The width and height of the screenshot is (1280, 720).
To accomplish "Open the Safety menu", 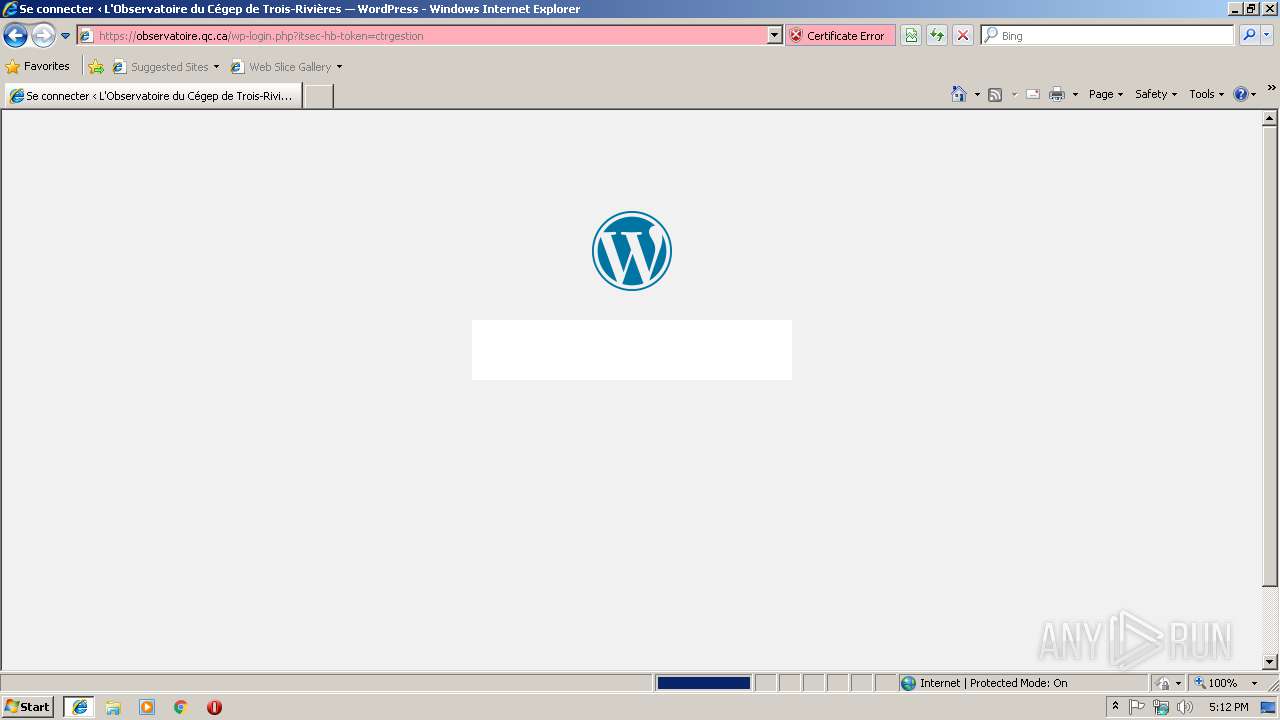I will [1156, 94].
